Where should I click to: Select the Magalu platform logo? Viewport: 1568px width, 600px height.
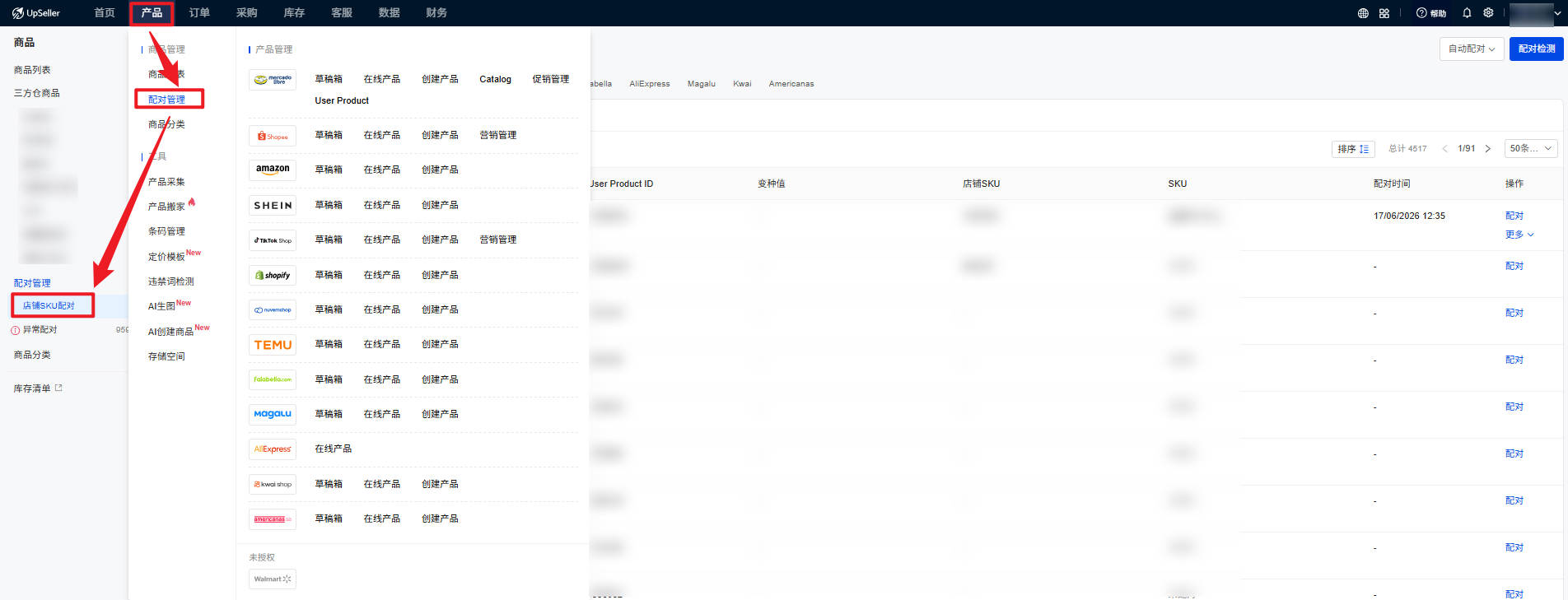tap(273, 415)
